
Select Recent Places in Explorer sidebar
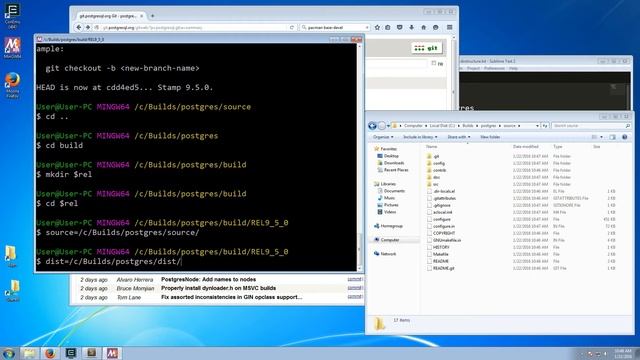[x=392, y=170]
